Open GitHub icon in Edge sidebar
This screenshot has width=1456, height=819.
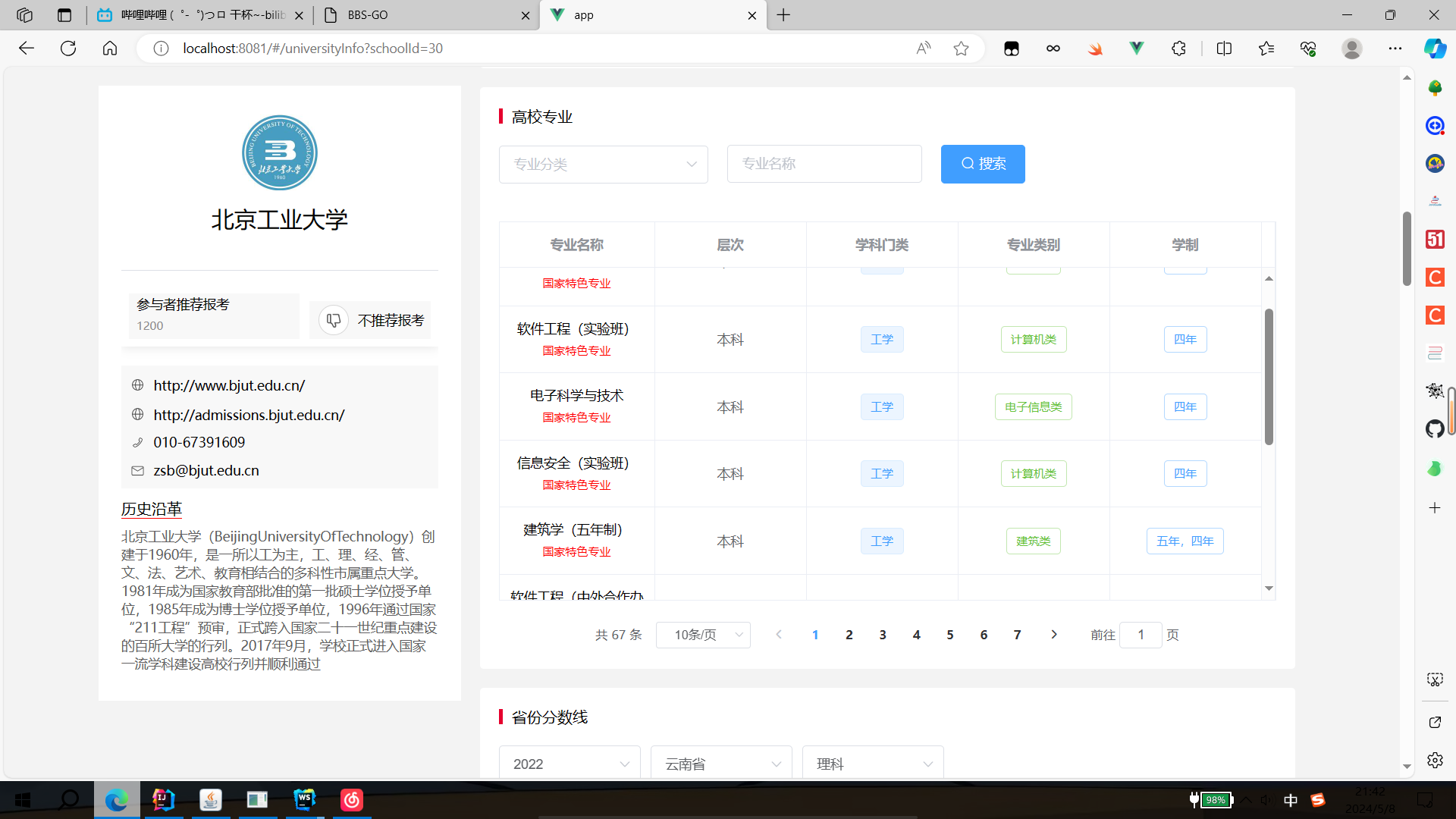[x=1435, y=429]
